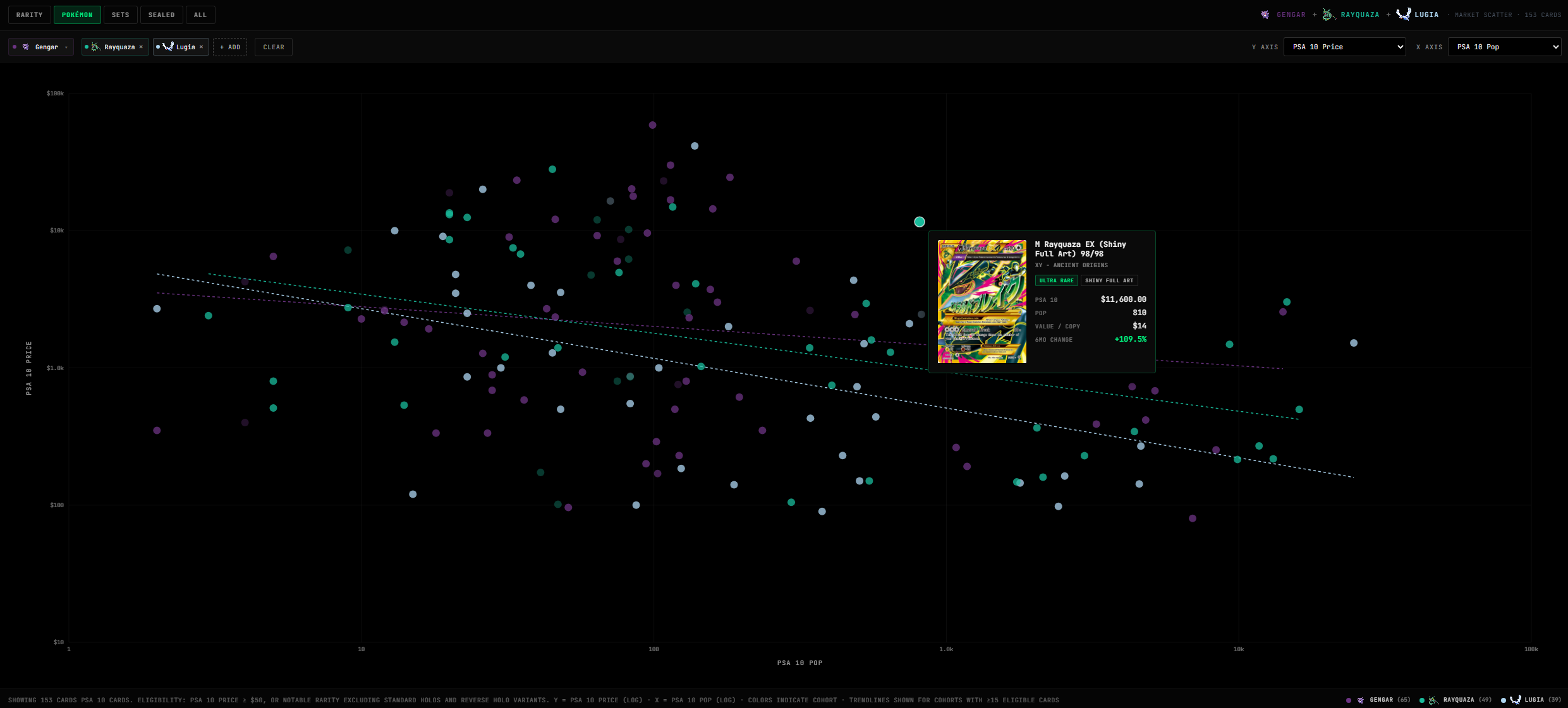1568x708 pixels.
Task: Open the Y Axis PSA 10 Price dropdown
Action: [x=1344, y=47]
